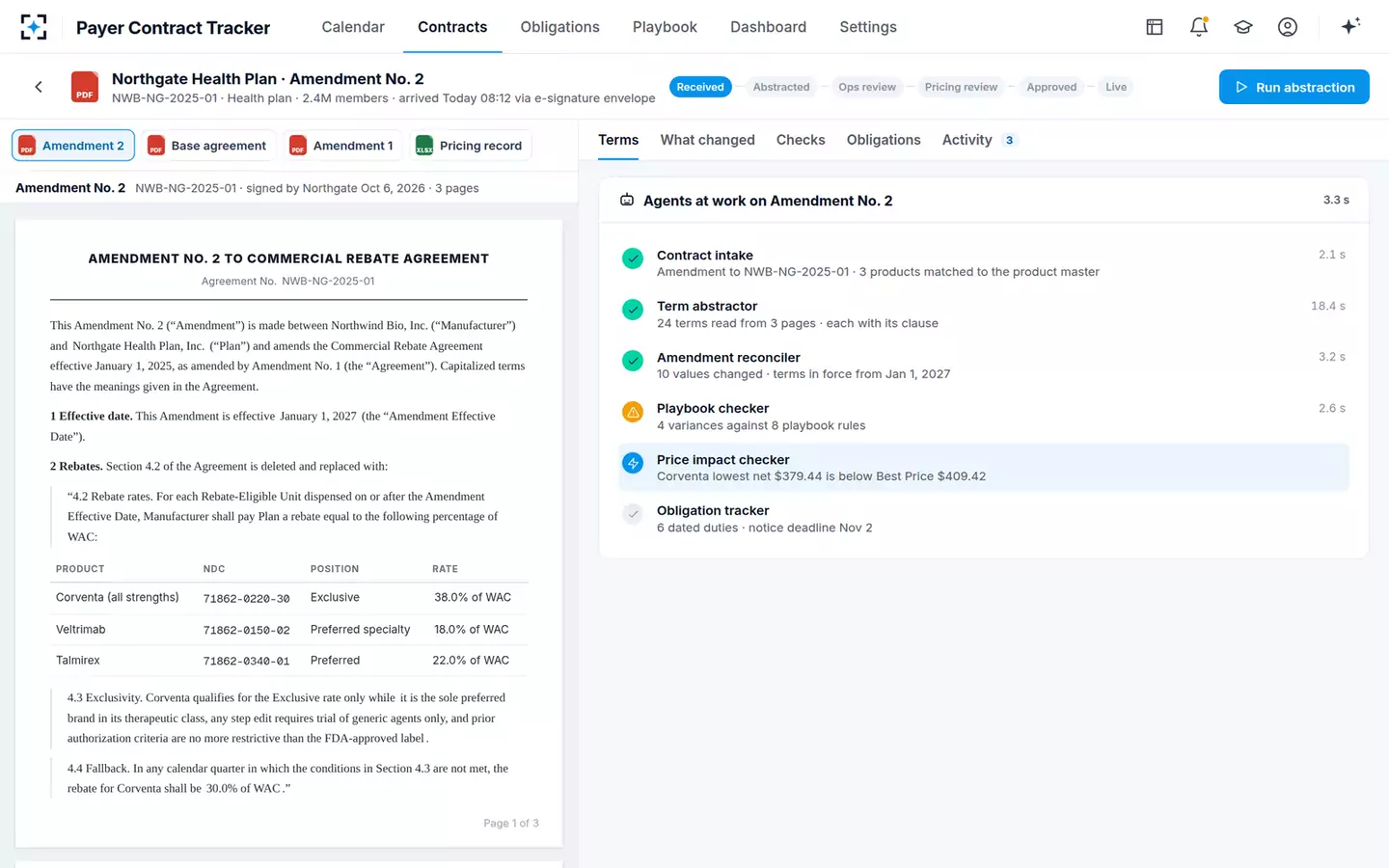Open the table layout icon in header

[1155, 27]
